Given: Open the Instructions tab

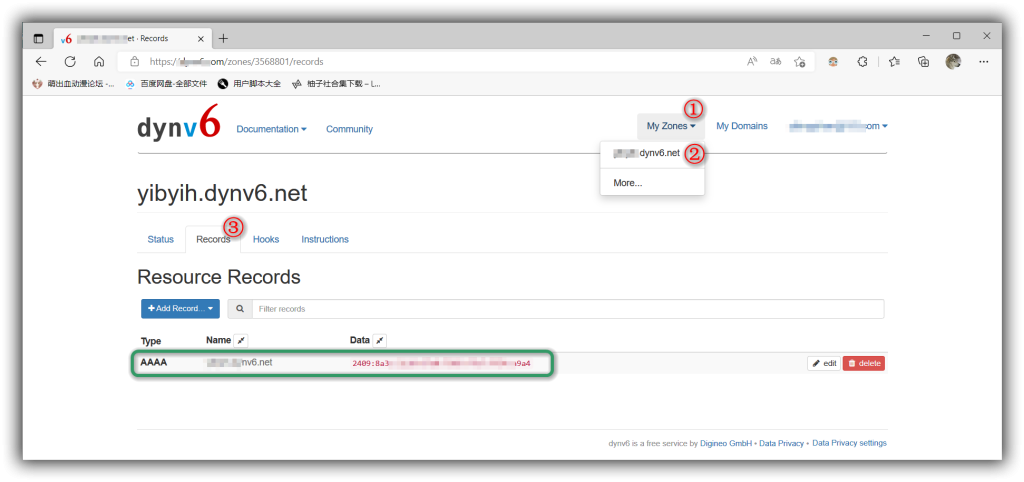Looking at the screenshot, I should coord(325,239).
